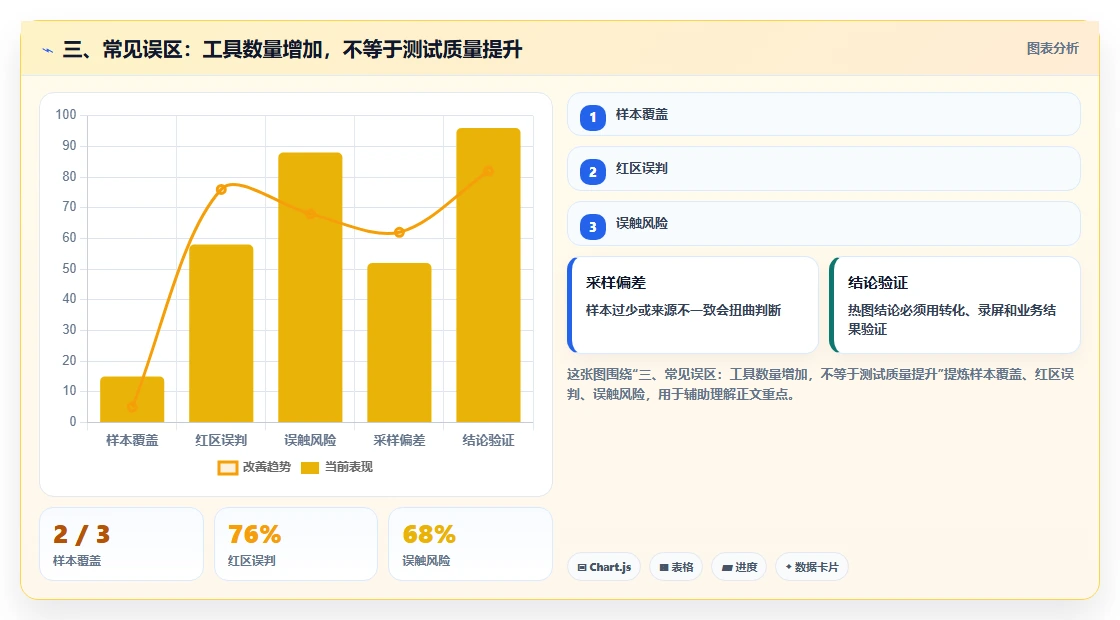Click the text 热图结论必须用转化、录屏和业务结果验证
Viewport: 1120px width, 620px height.
click(x=952, y=319)
